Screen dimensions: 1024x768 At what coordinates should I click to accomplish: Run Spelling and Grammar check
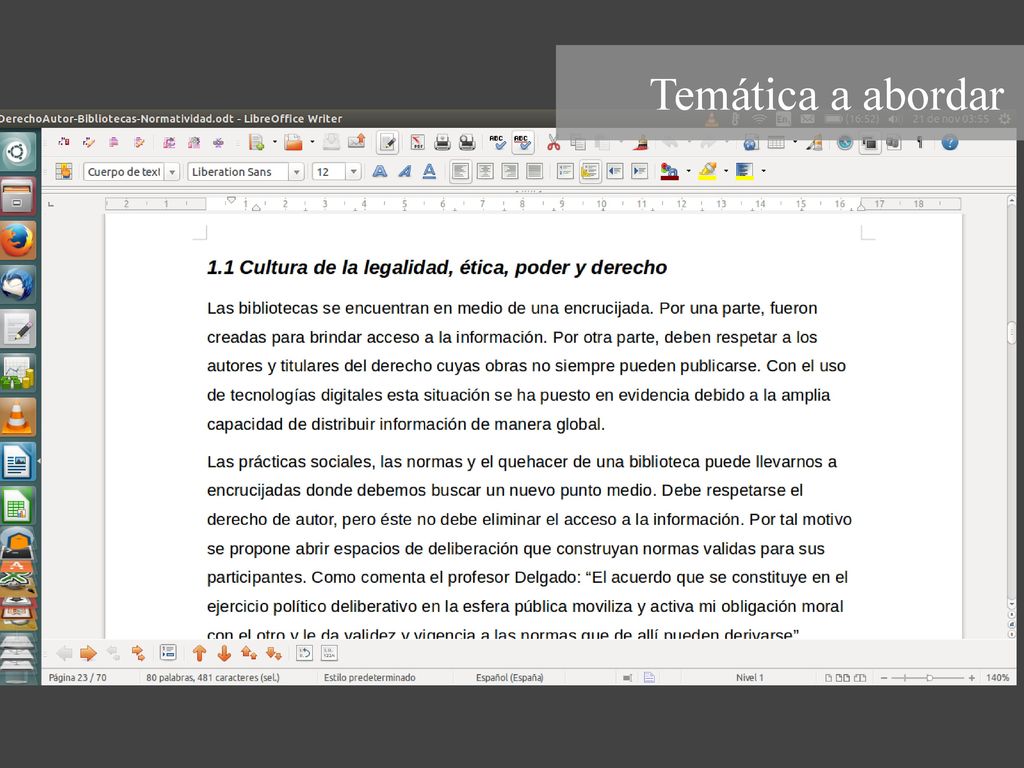pos(497,142)
